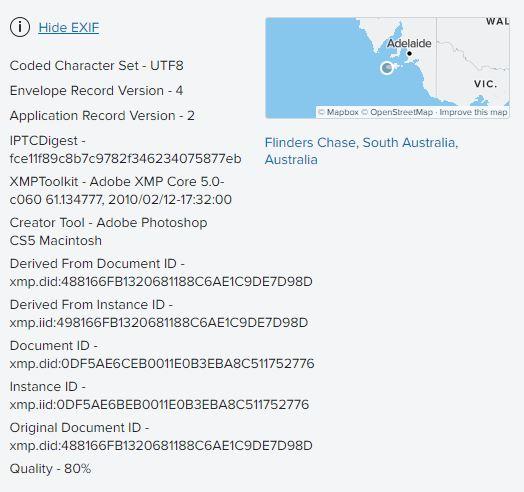Viewport: 524px width, 492px height.
Task: Click the Adelaide city dot on the map
Action: 409,53
